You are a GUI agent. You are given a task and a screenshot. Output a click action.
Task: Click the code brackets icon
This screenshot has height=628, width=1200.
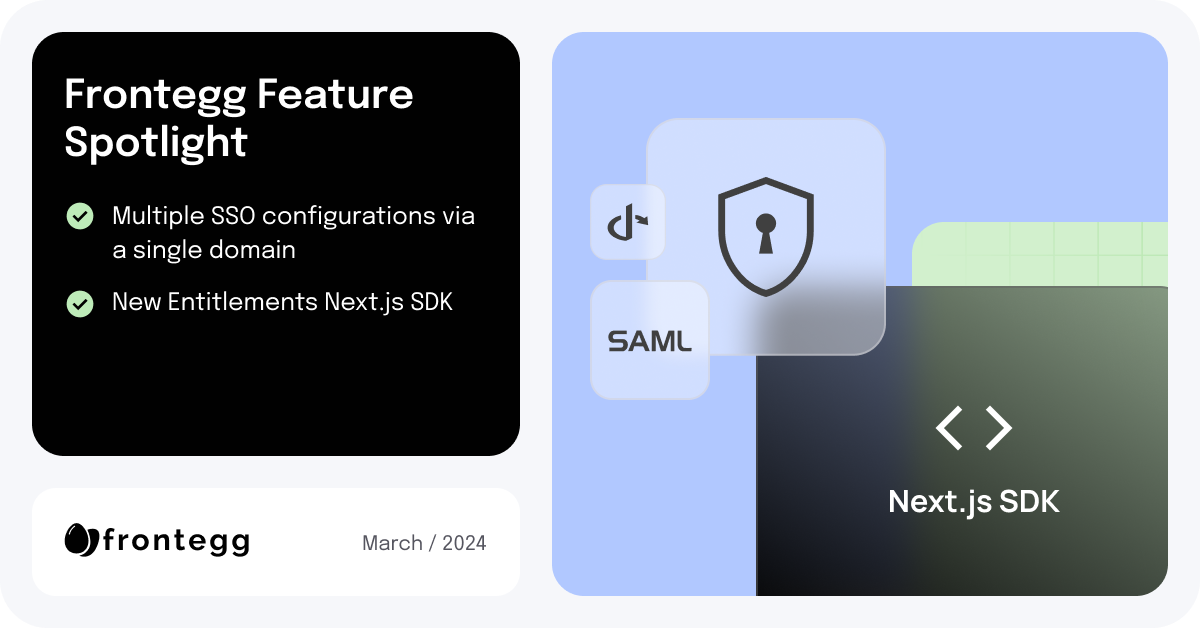tap(974, 428)
